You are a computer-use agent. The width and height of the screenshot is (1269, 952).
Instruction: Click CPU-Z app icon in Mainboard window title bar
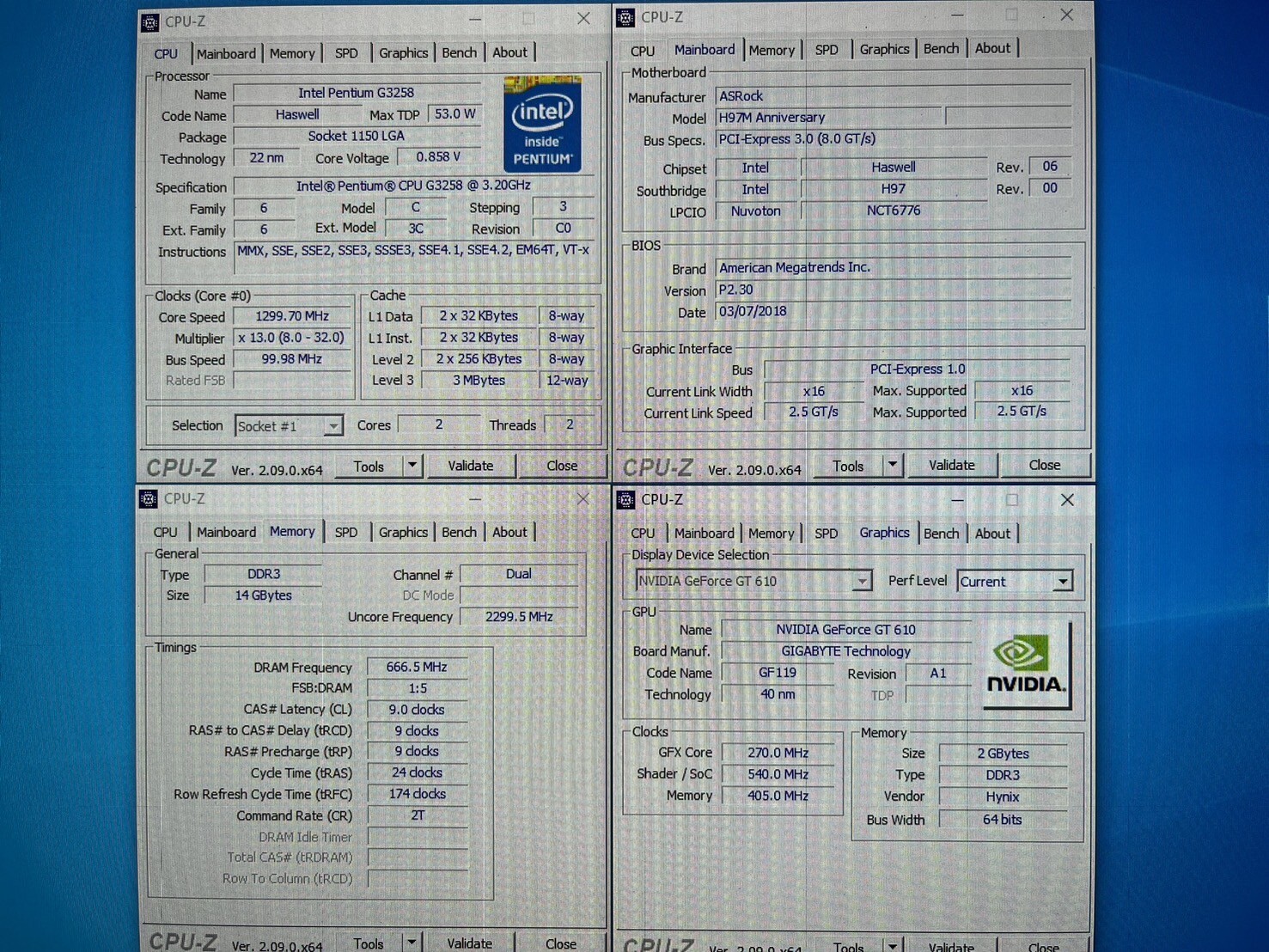626,17
